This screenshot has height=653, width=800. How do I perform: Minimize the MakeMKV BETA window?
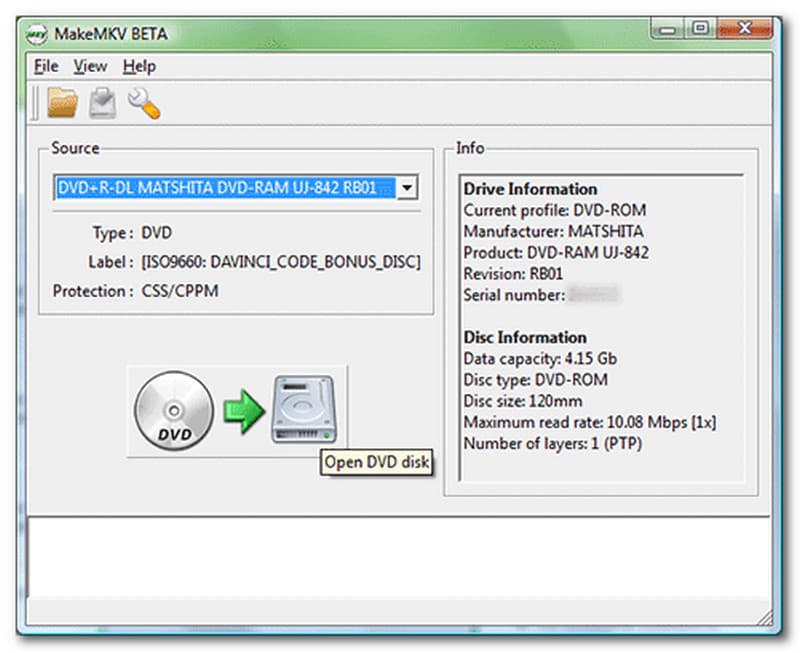(668, 31)
